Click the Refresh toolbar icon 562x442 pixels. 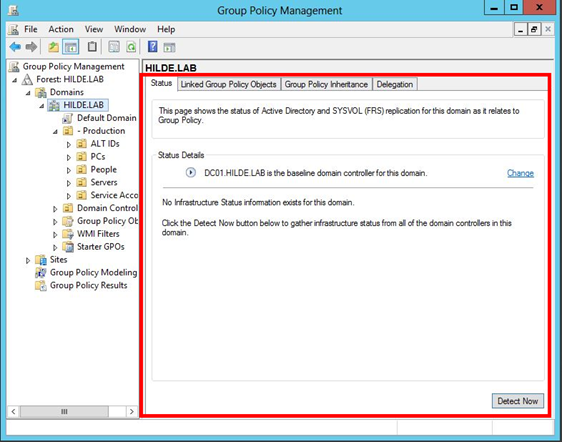[x=131, y=47]
